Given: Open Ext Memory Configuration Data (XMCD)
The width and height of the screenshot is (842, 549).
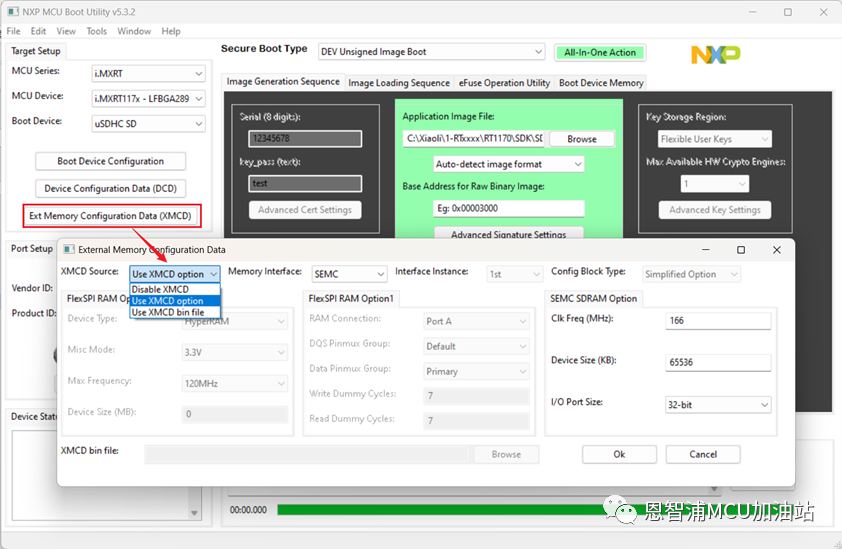Looking at the screenshot, I should [111, 216].
